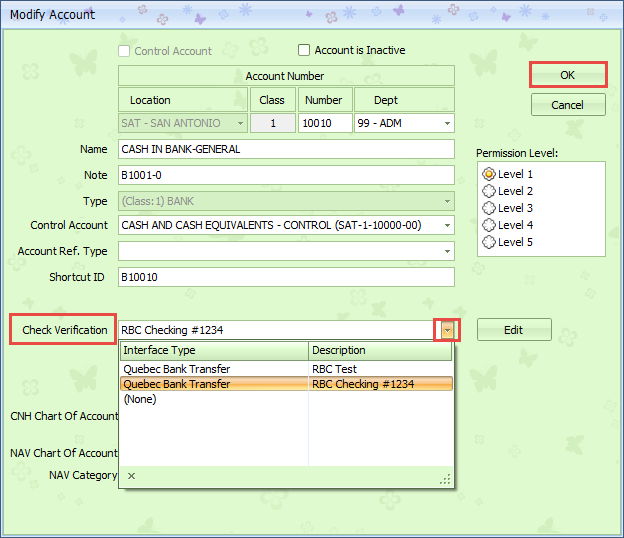
Task: Select Level 2 permission radio
Action: click(x=489, y=191)
